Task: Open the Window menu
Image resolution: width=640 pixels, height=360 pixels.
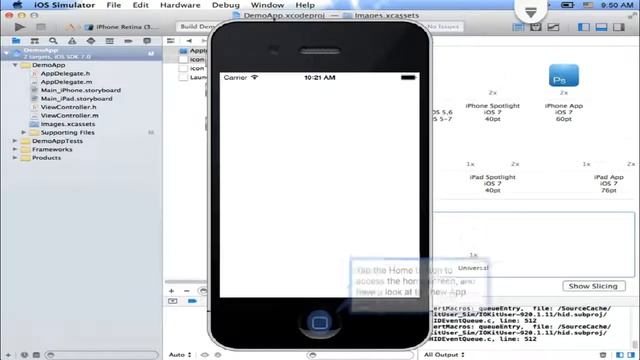Action: (267, 5)
